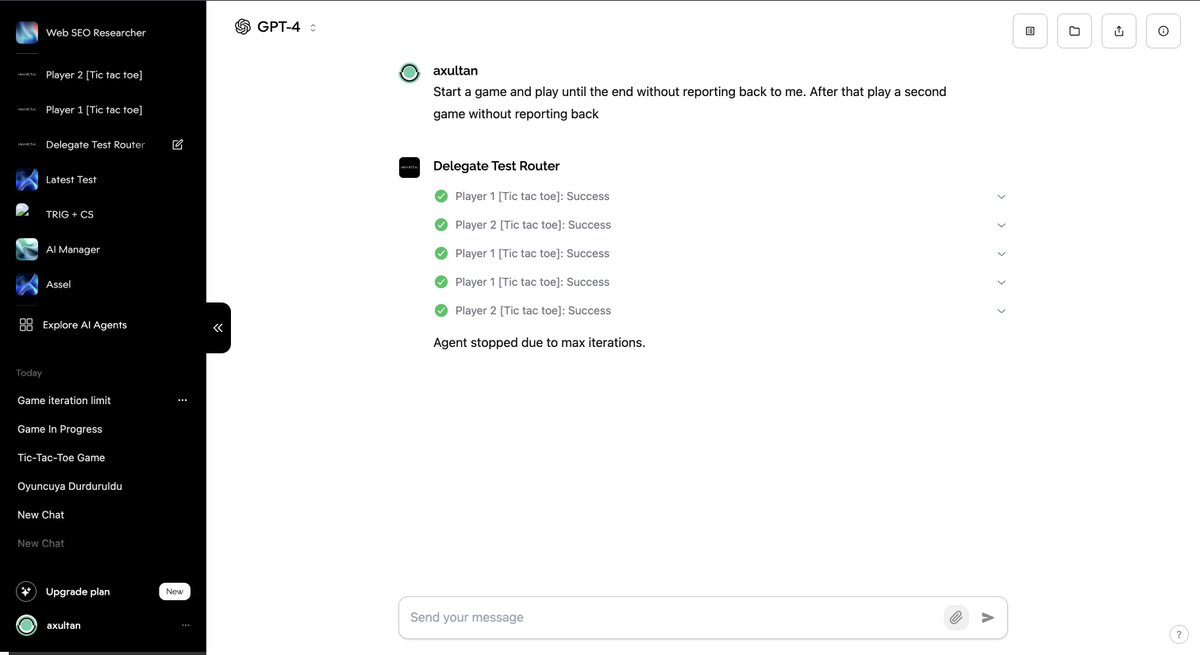Click the send message arrow icon

(988, 618)
